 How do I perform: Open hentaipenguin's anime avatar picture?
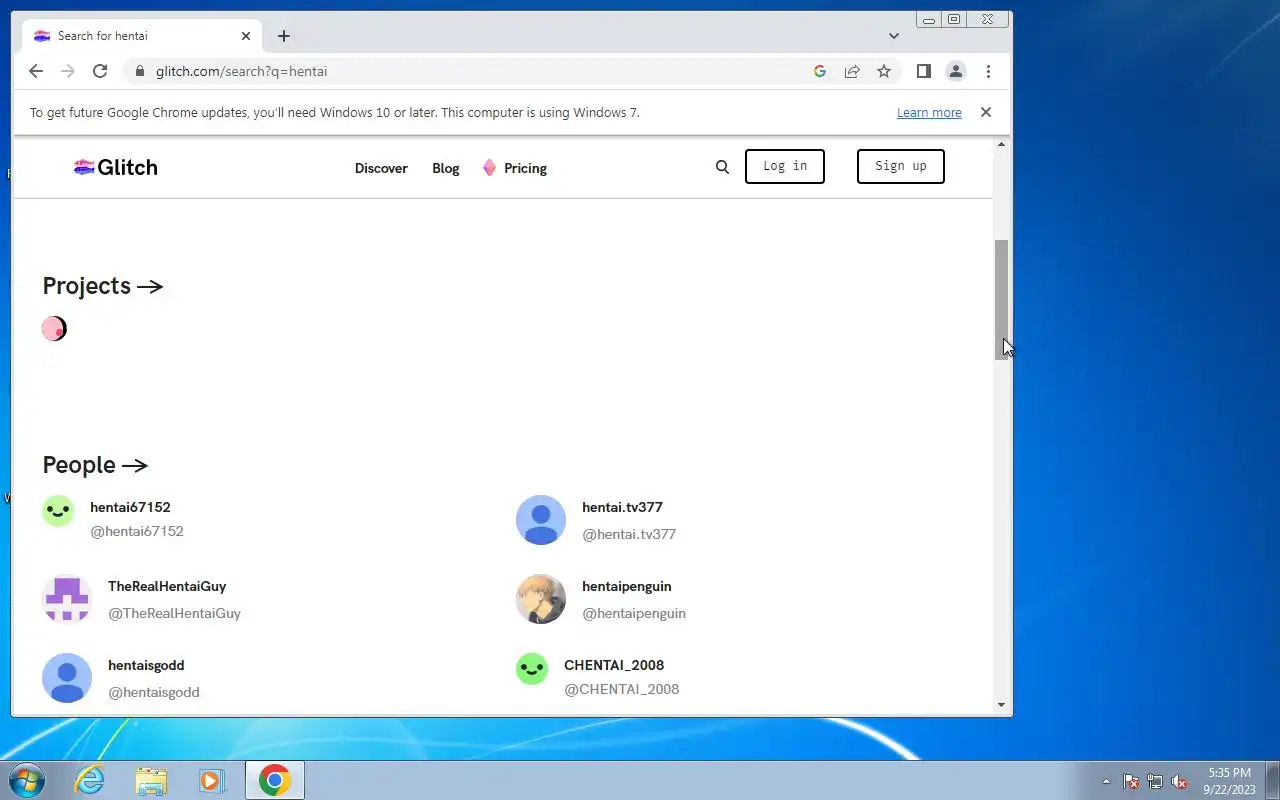coord(541,599)
